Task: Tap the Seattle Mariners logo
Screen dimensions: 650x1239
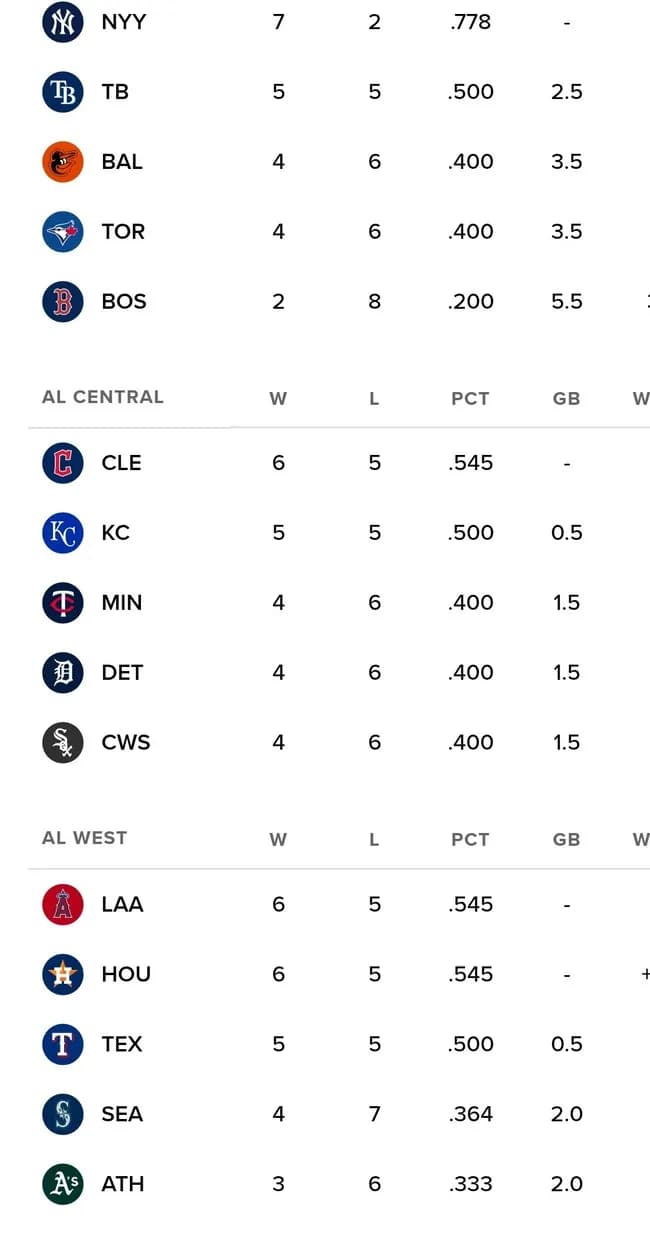Action: [x=62, y=1115]
